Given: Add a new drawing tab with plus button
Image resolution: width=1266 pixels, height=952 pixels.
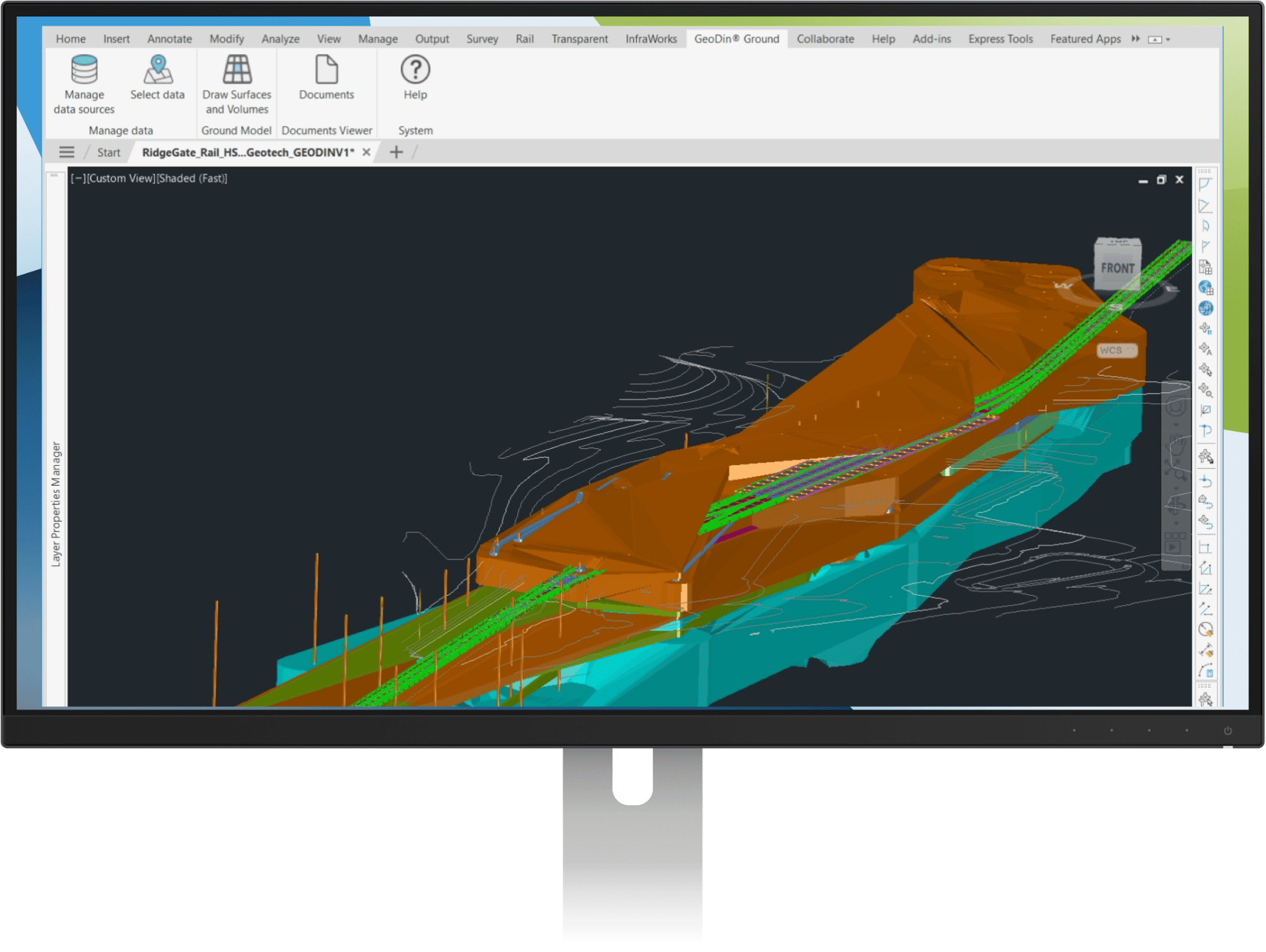Looking at the screenshot, I should coord(396,152).
